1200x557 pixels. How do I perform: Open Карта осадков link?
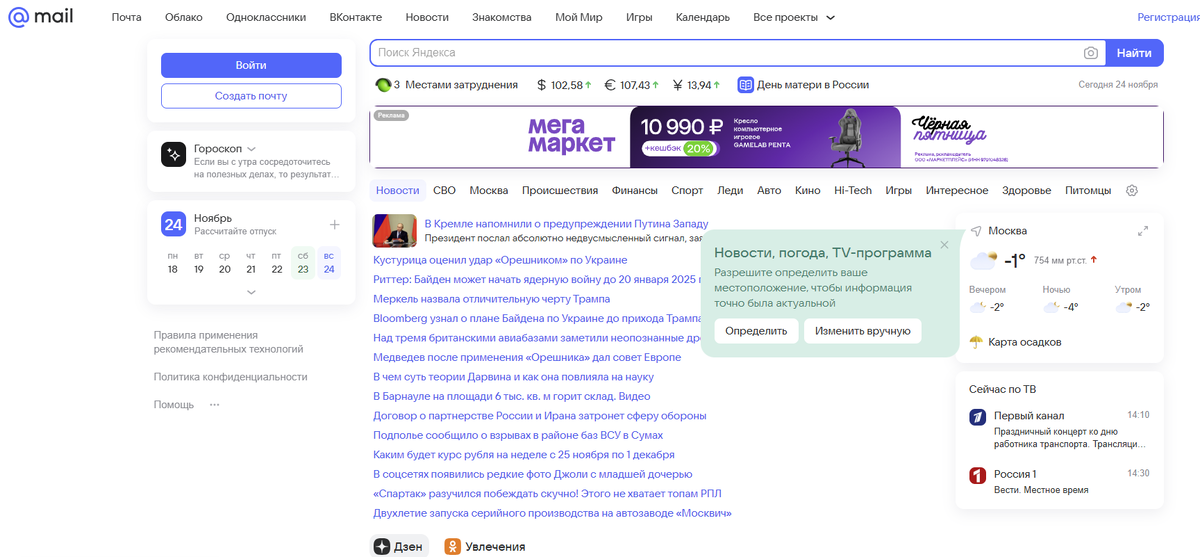click(1025, 342)
